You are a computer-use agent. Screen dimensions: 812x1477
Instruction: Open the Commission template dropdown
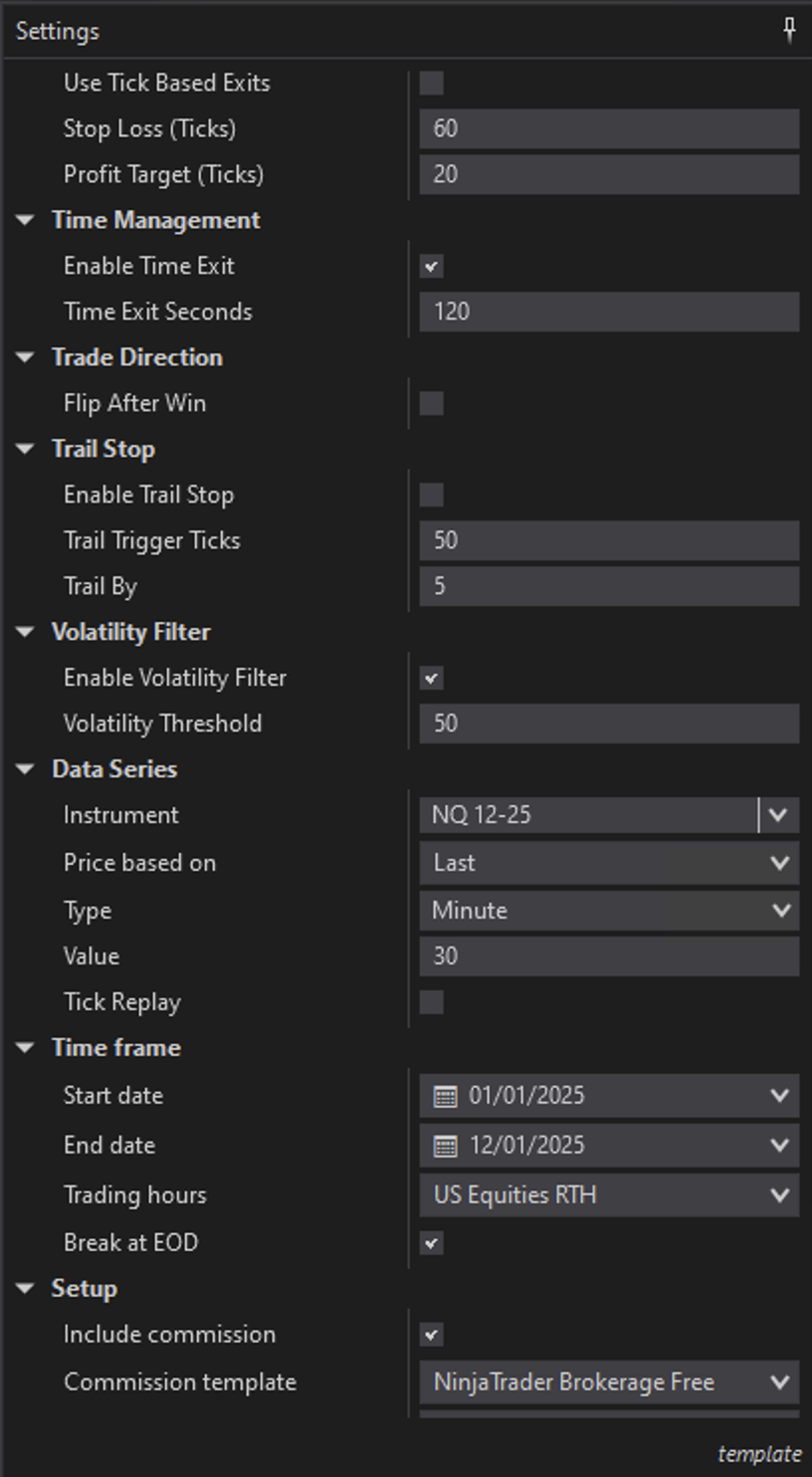609,1382
